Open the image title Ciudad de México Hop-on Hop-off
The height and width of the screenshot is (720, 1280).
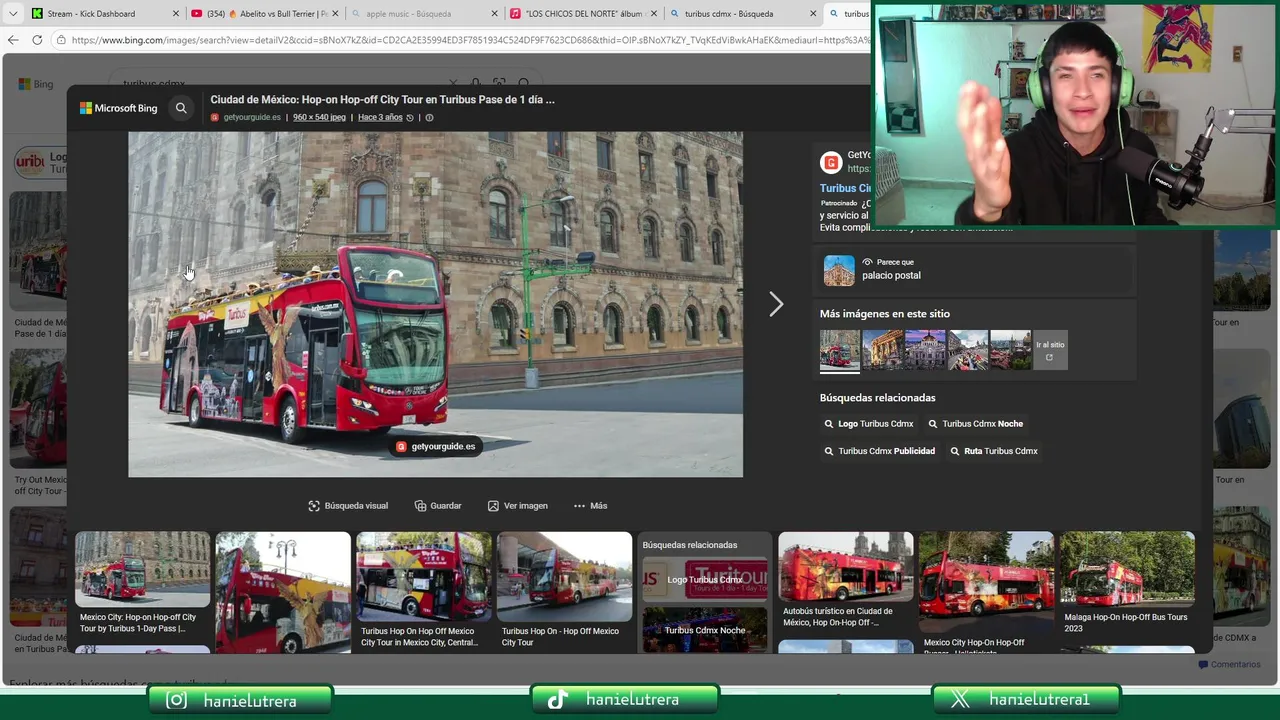382,100
